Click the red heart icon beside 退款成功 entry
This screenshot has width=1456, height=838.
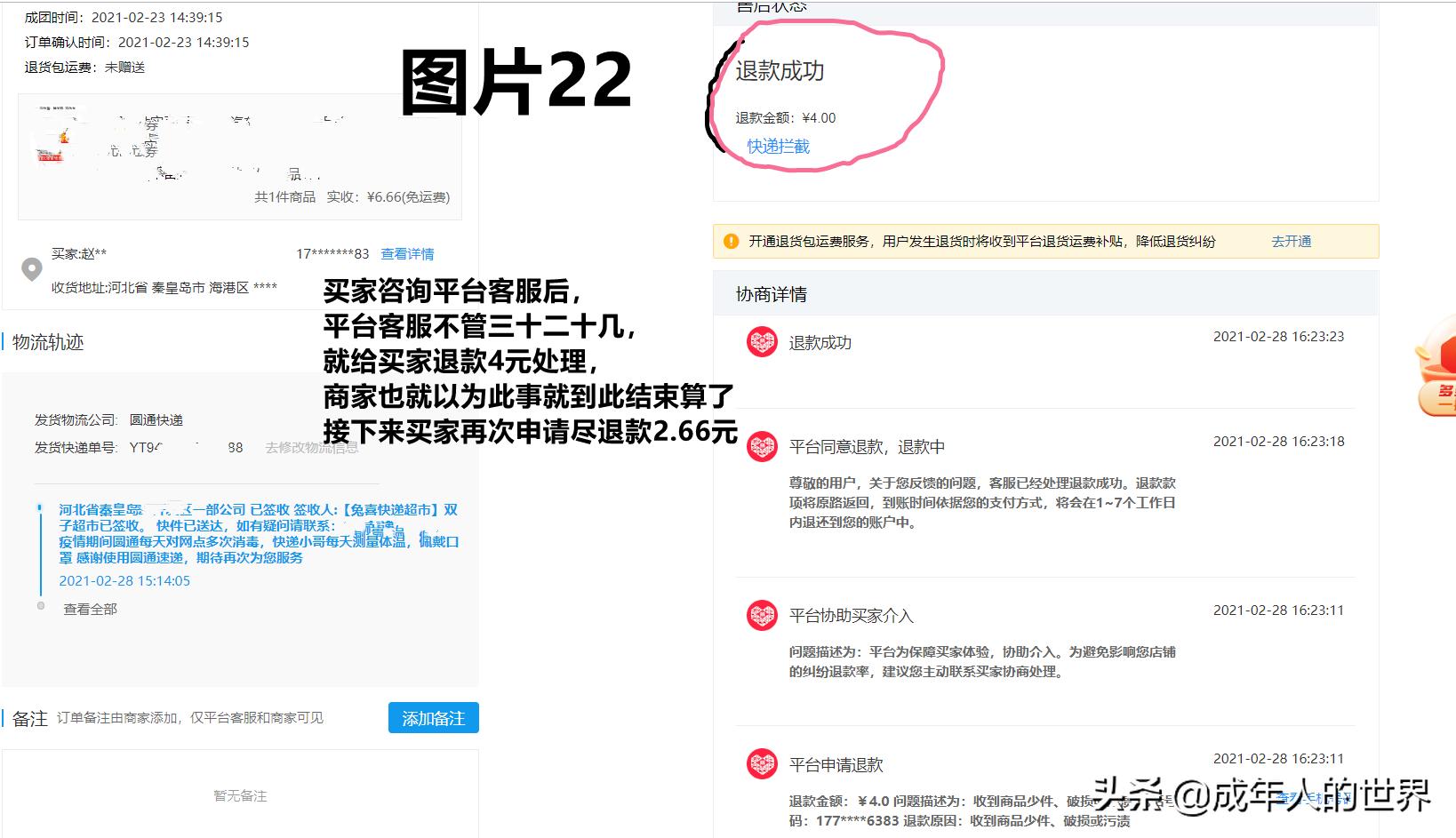pyautogui.click(x=762, y=342)
